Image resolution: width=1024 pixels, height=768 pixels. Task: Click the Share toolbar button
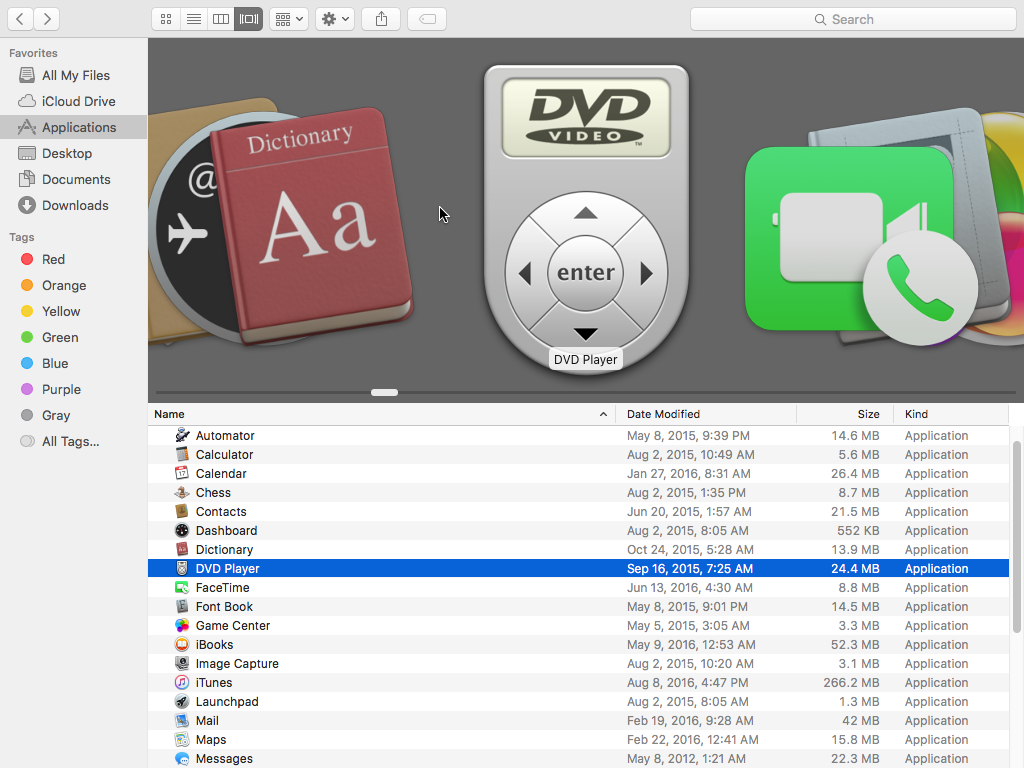coord(381,19)
